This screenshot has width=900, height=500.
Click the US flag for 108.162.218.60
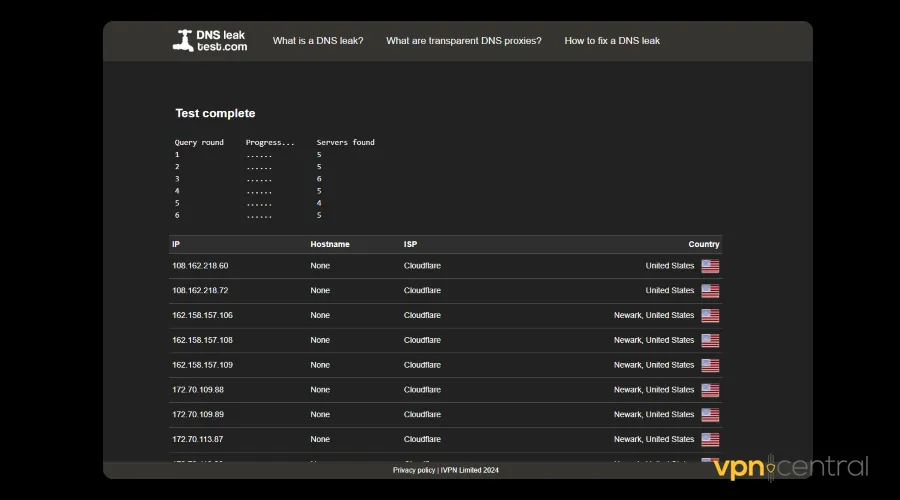point(710,266)
